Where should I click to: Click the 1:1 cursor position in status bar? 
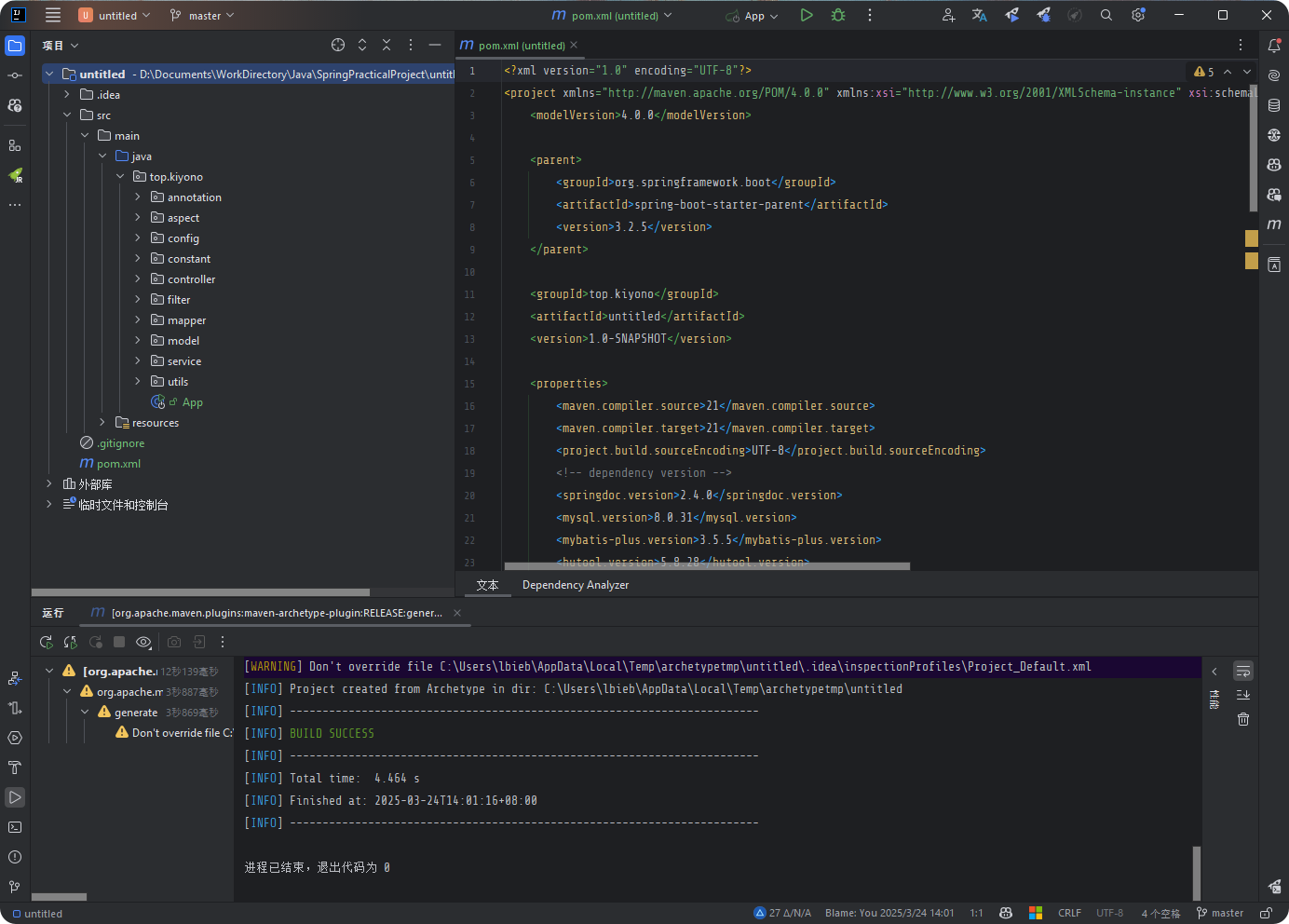[976, 913]
